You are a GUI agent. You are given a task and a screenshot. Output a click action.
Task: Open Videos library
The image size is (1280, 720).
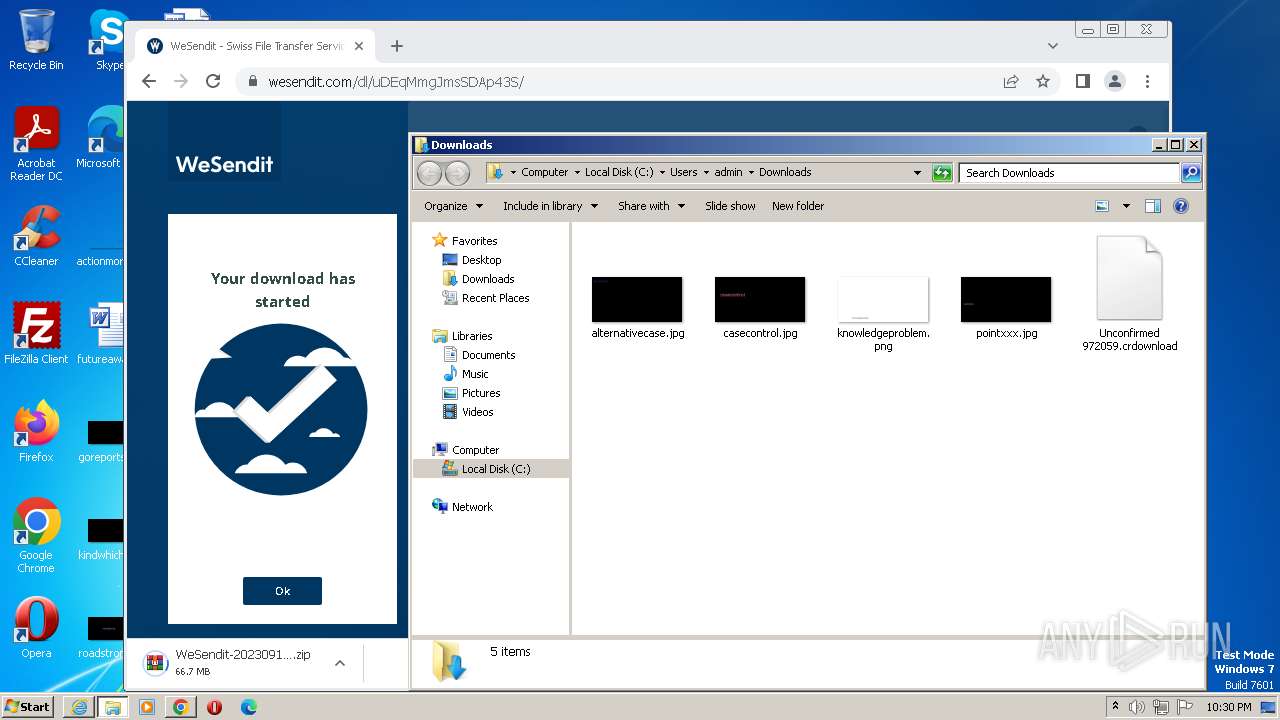(x=477, y=412)
